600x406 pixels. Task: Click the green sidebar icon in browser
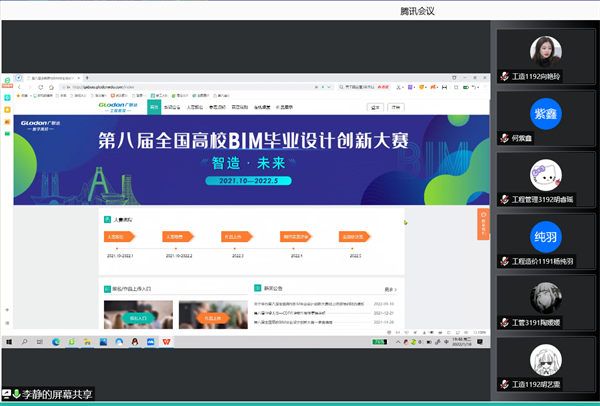pyautogui.click(x=7, y=134)
